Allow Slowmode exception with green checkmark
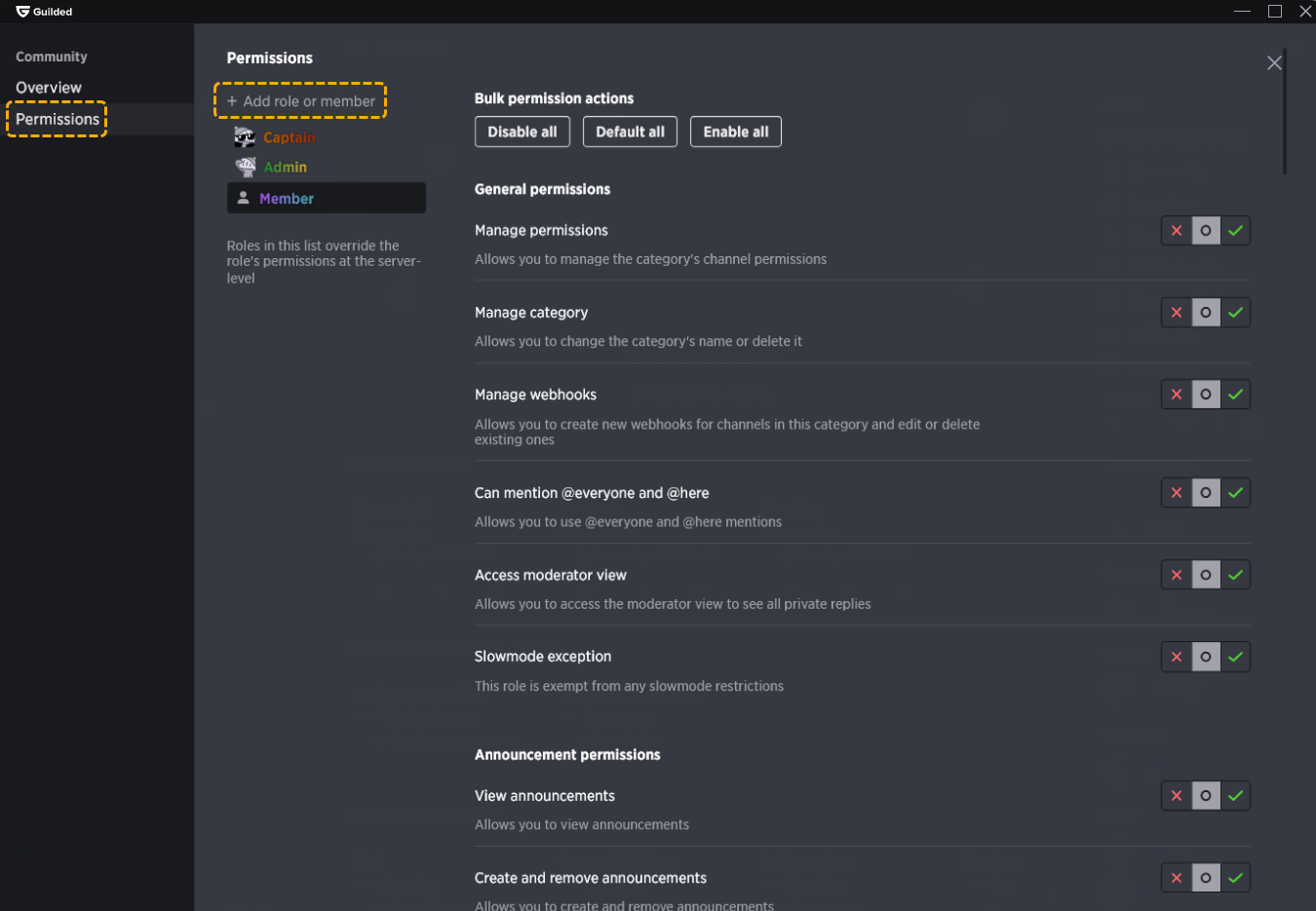This screenshot has width=1316, height=911. [x=1235, y=657]
